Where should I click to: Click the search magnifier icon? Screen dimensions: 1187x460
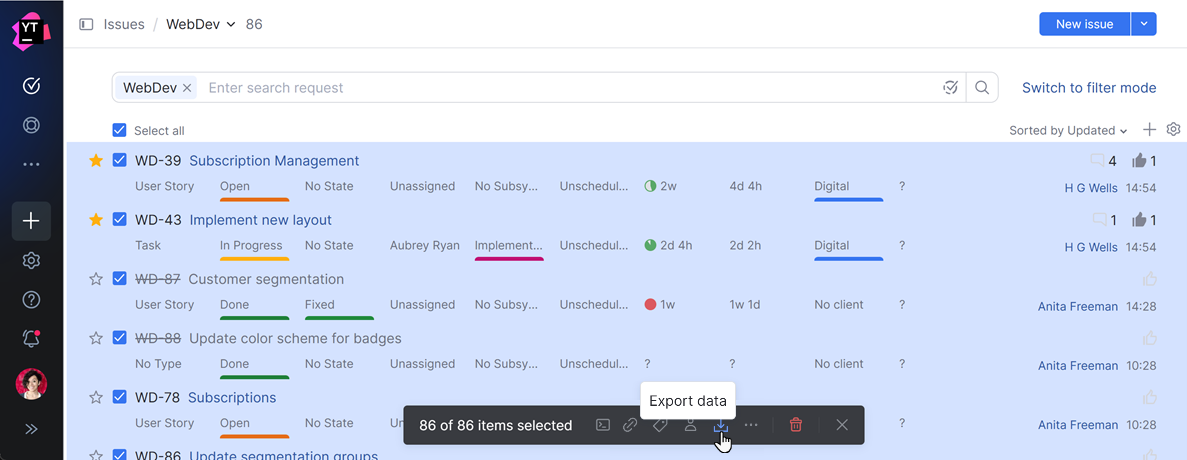pyautogui.click(x=982, y=88)
